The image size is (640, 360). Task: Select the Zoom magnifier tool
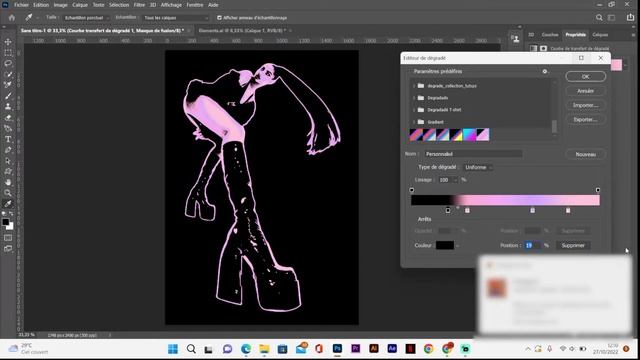[x=8, y=193]
